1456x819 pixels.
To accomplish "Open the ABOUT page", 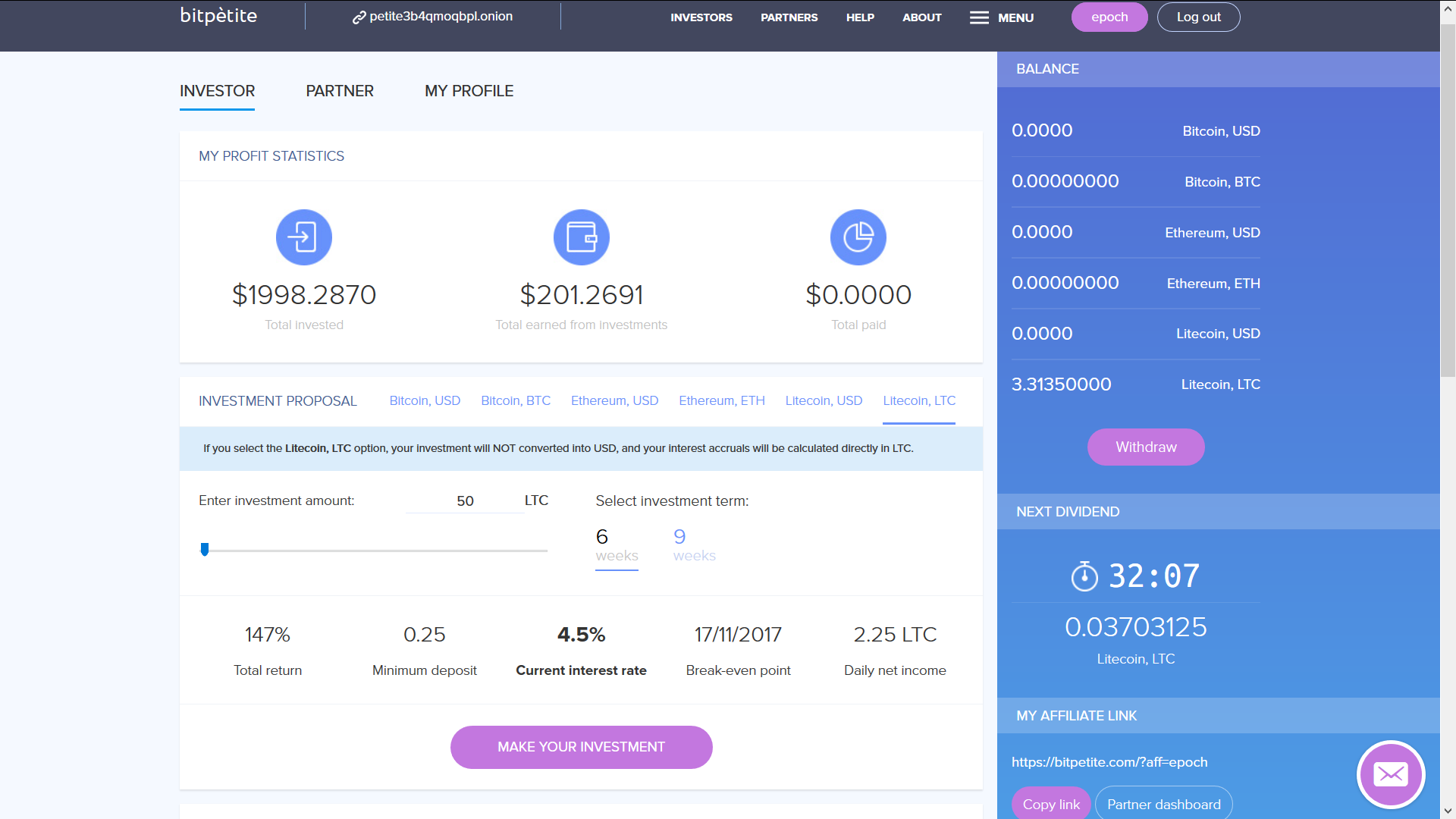I will [922, 17].
